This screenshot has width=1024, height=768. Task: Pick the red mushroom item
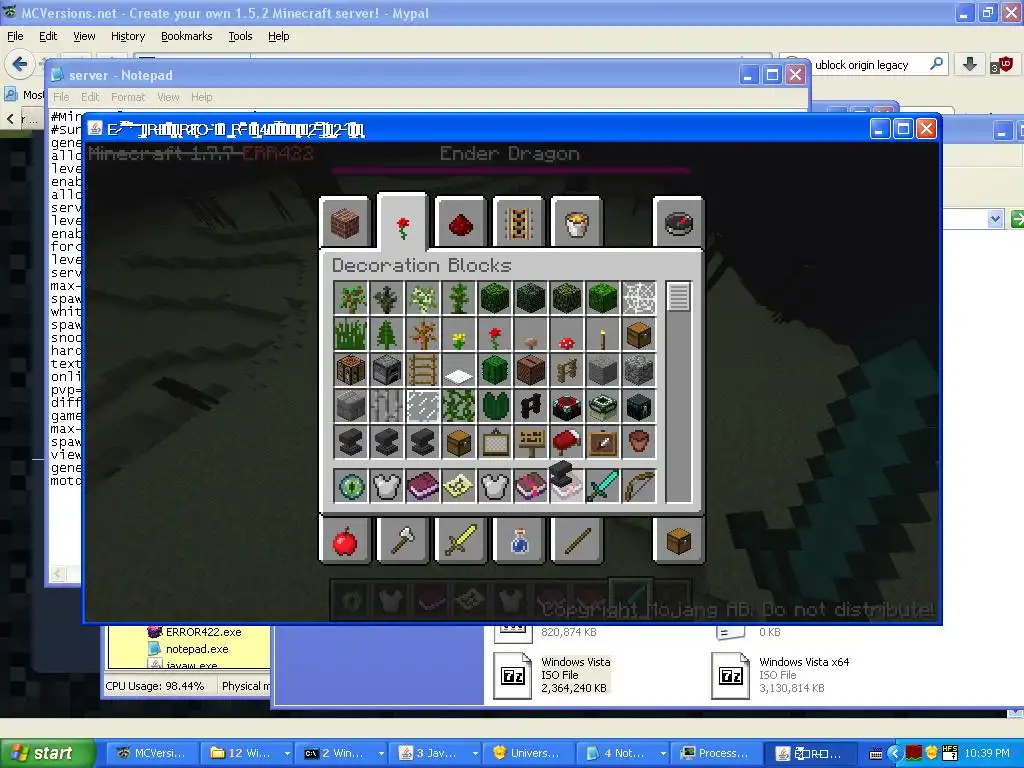[566, 334]
